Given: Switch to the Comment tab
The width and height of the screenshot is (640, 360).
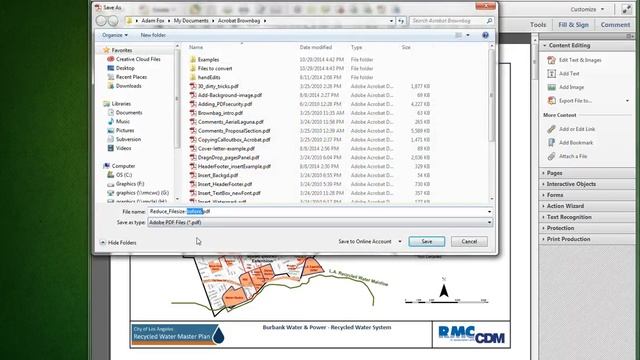Looking at the screenshot, I should 615,25.
